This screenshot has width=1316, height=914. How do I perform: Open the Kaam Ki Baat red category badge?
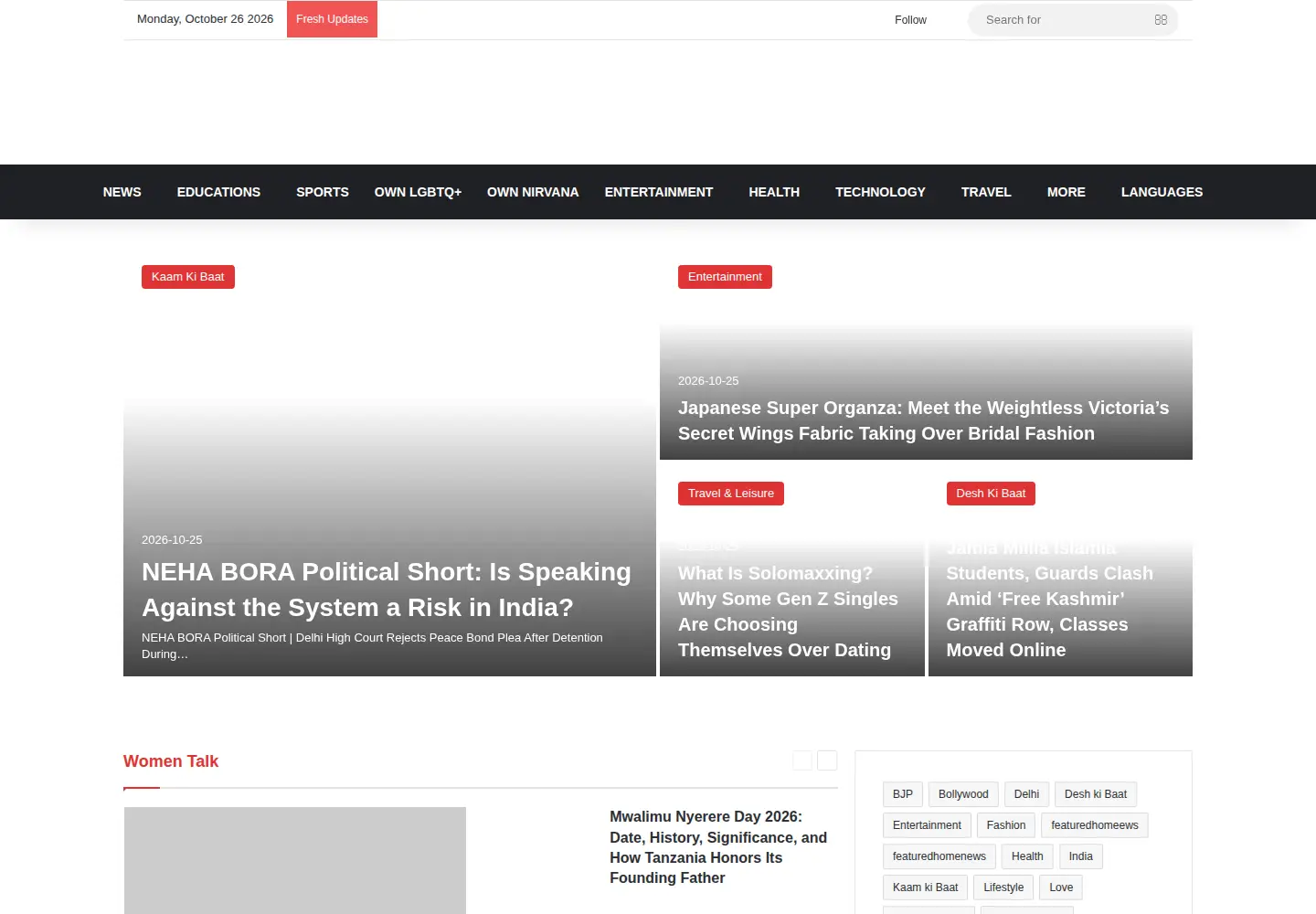point(188,277)
